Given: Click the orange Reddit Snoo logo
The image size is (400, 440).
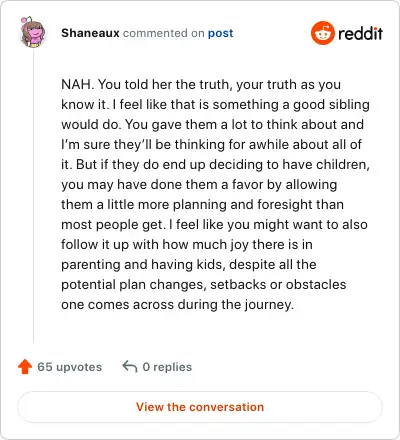Looking at the screenshot, I should (x=322, y=33).
